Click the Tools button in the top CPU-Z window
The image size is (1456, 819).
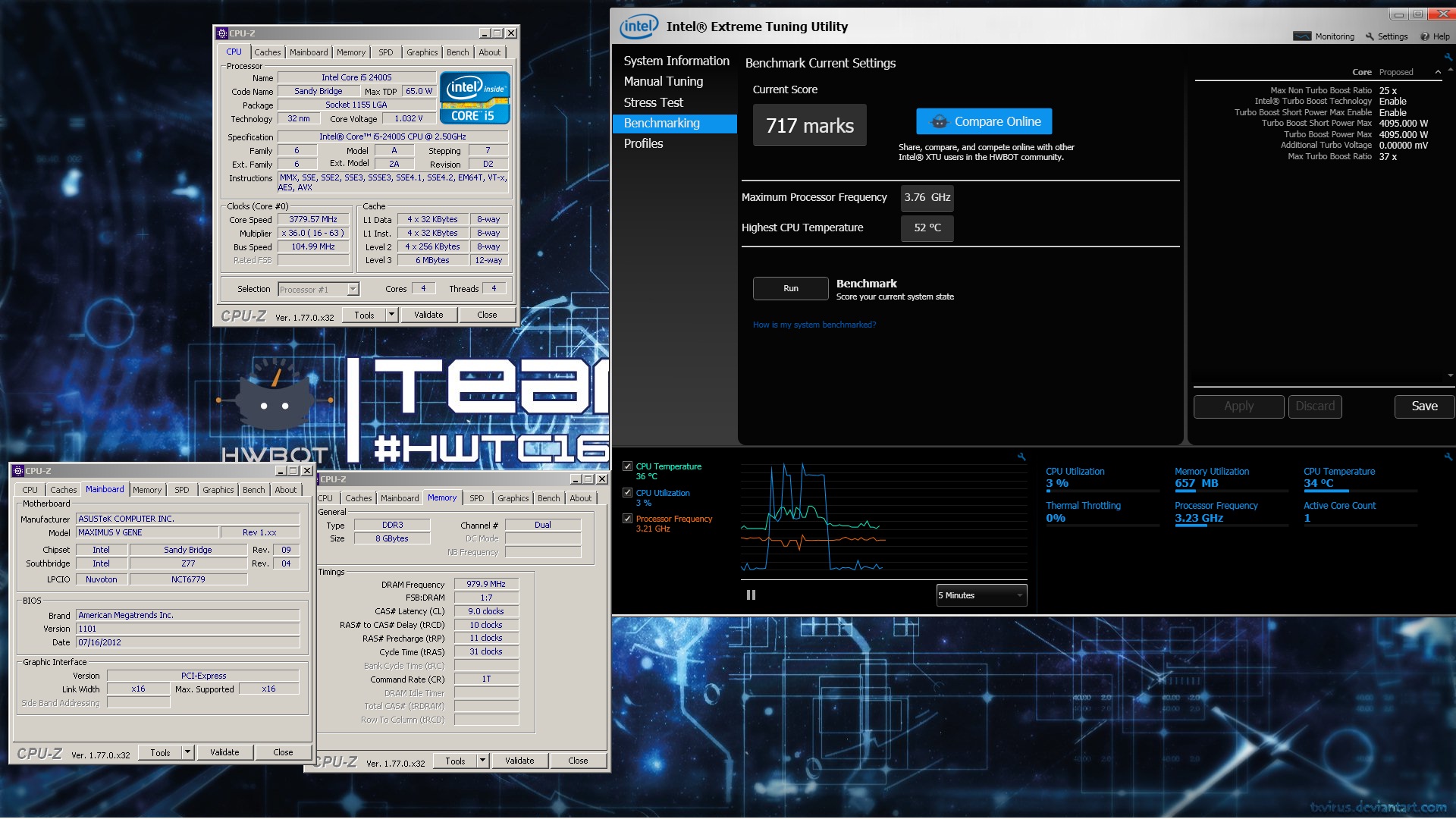[x=364, y=315]
